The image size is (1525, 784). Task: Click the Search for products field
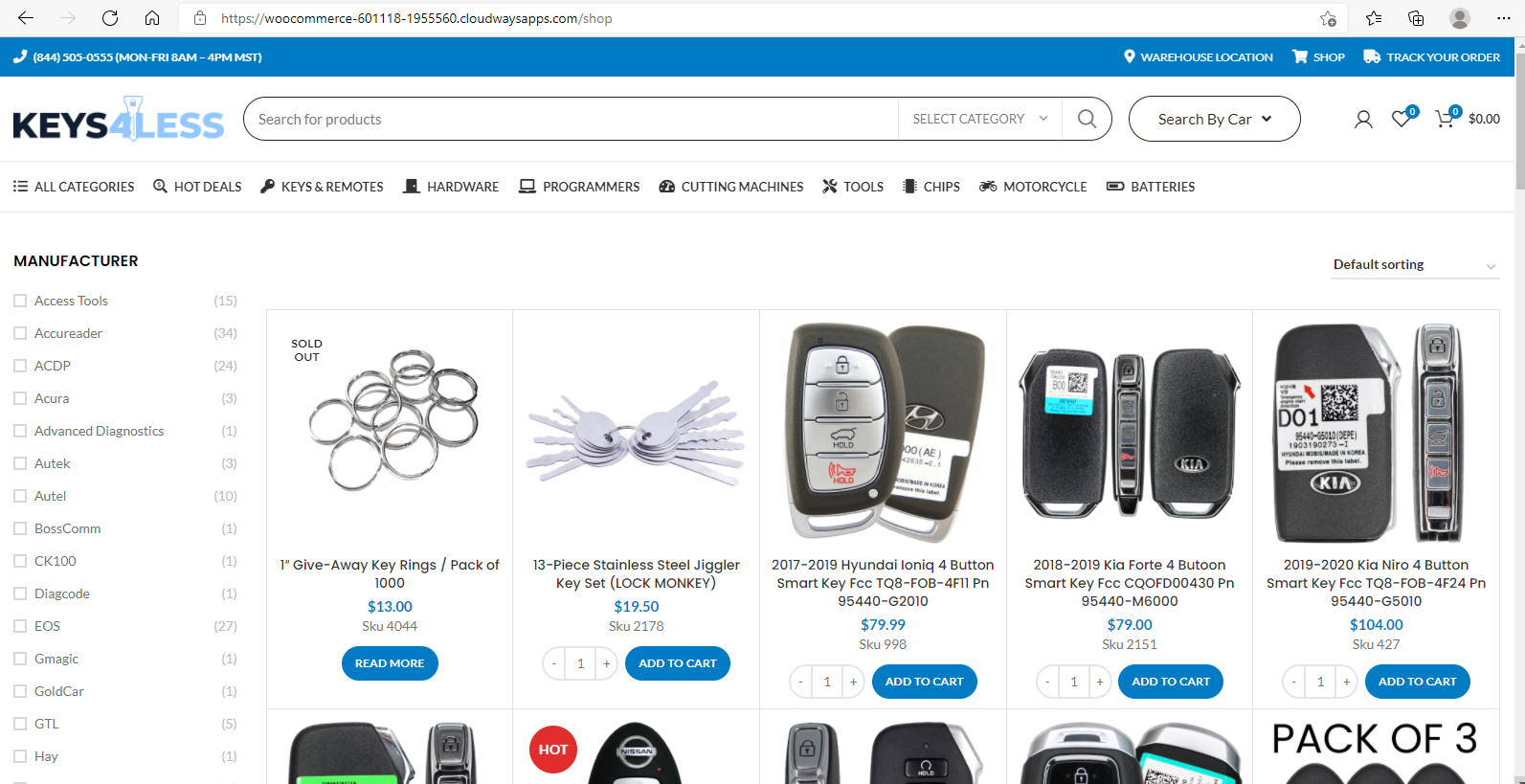pos(571,119)
